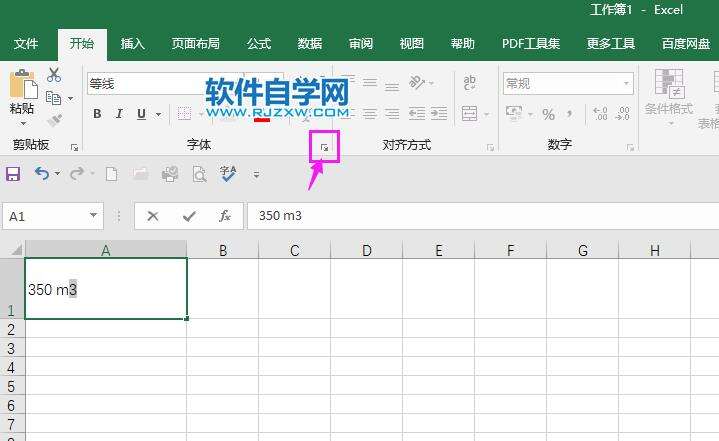Click the formula bar containing 350 m3
The width and height of the screenshot is (719, 441).
coord(483,216)
